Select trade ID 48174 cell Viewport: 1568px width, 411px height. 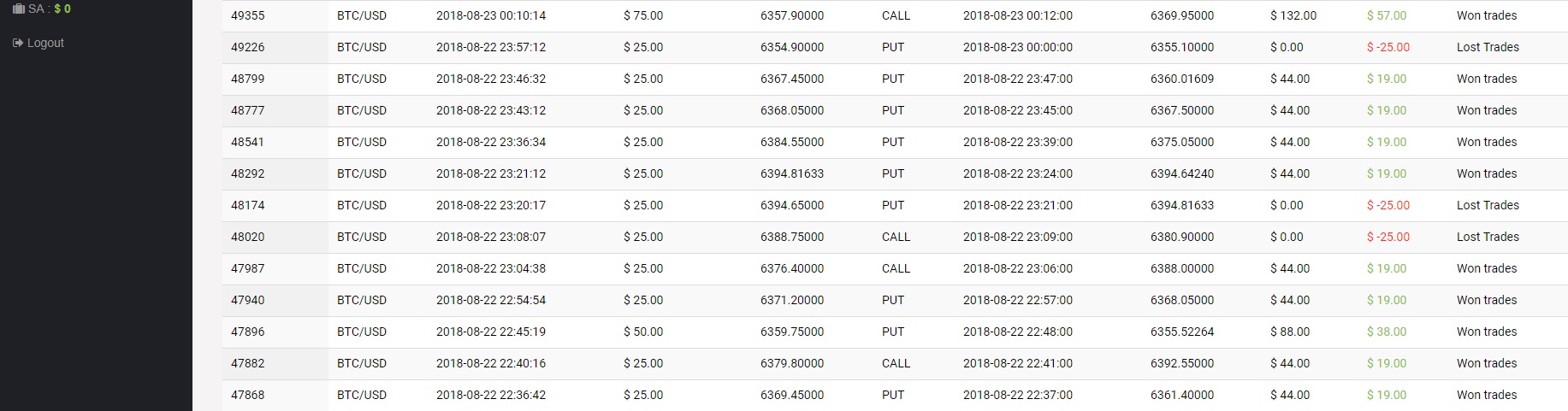248,205
